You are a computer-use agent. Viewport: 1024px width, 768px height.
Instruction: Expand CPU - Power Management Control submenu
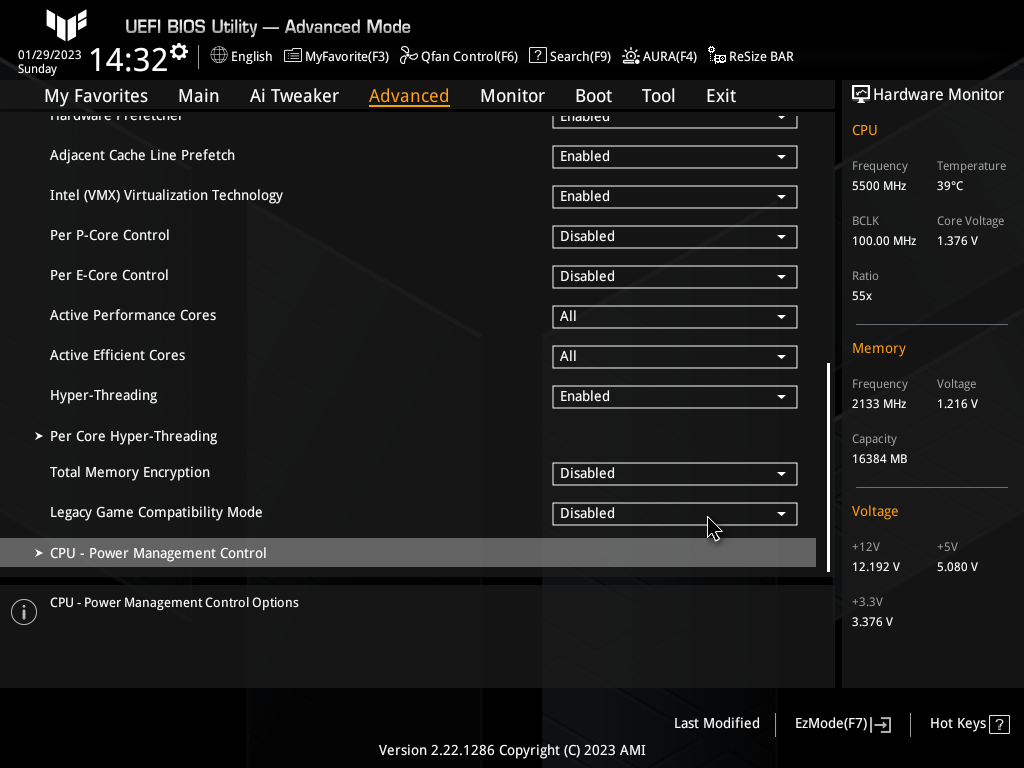point(408,552)
